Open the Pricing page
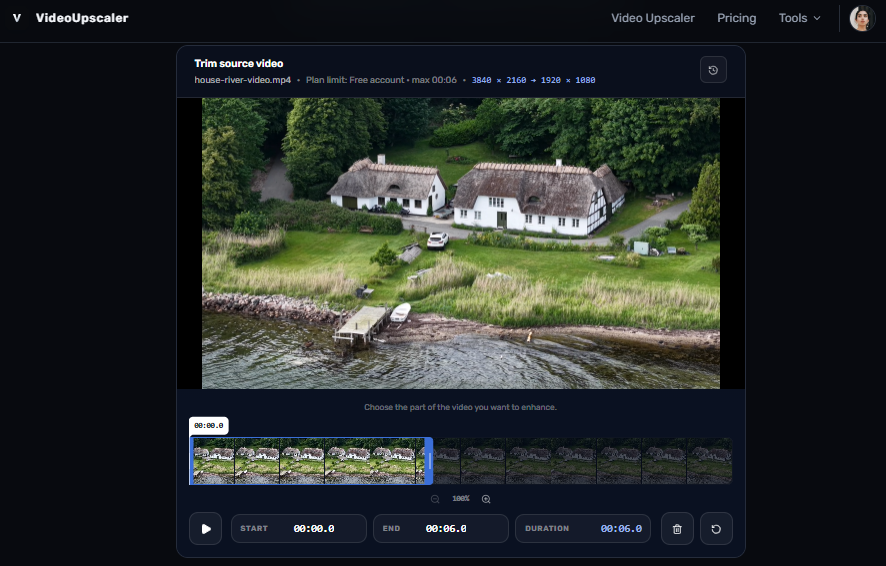The image size is (886, 566). tap(736, 18)
